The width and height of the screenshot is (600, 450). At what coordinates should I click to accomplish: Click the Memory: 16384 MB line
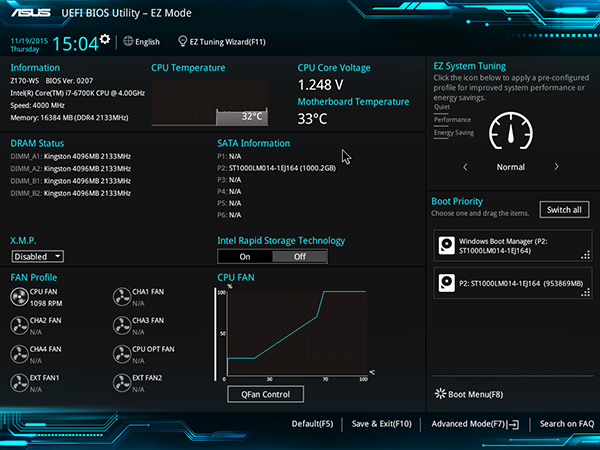(69, 117)
